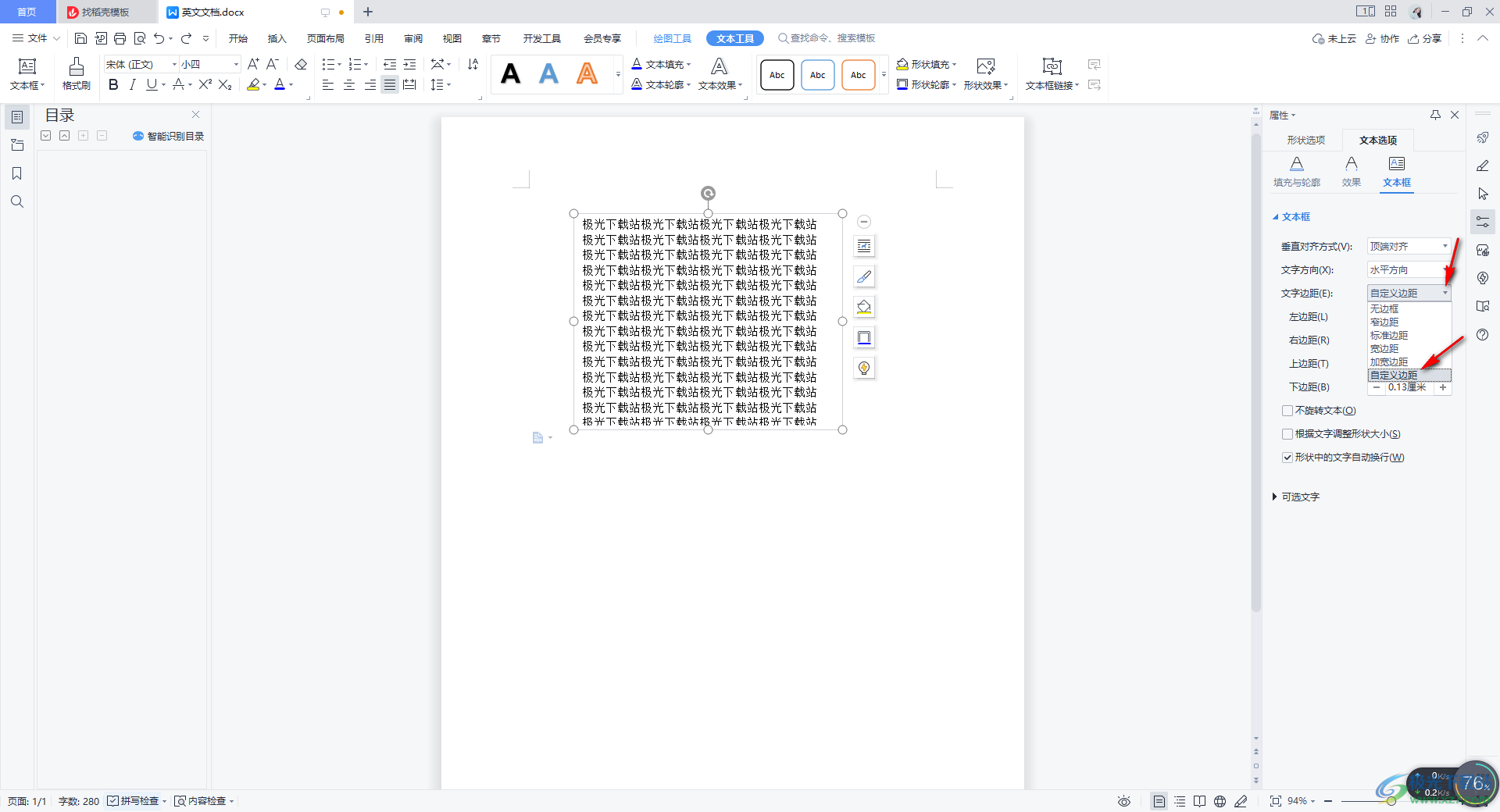Image resolution: width=1500 pixels, height=812 pixels.
Task: Increase 下边距 value with plus stepper
Action: point(1443,387)
